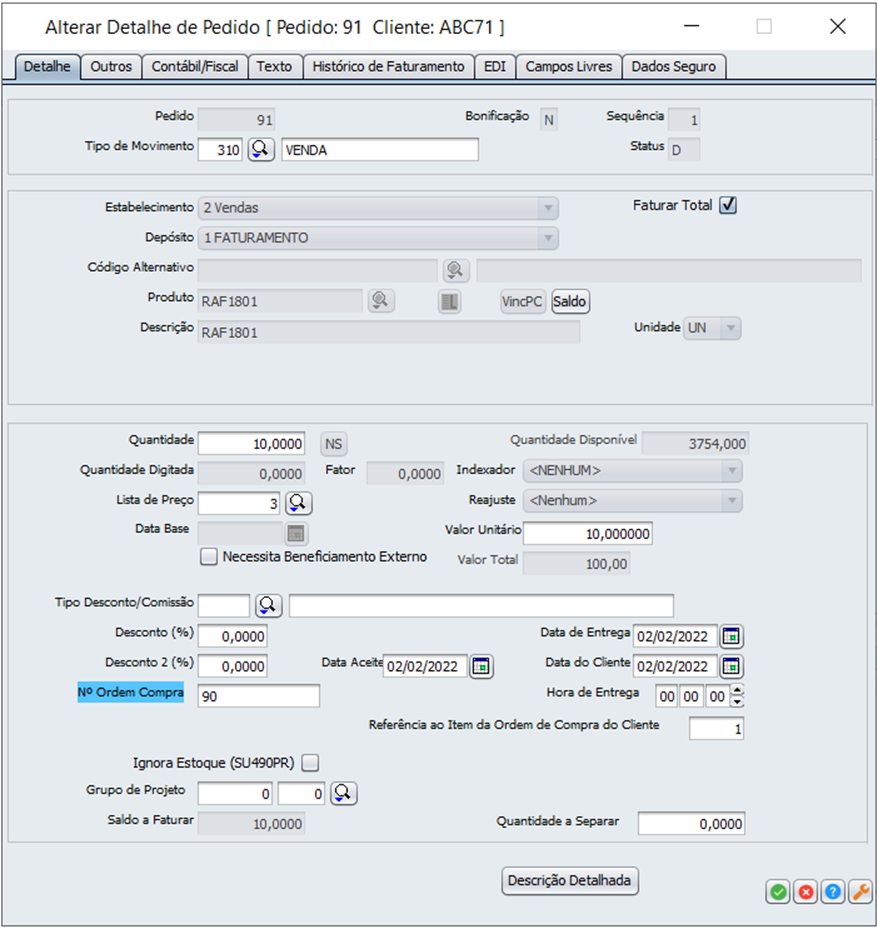The height and width of the screenshot is (929, 878).
Task: Click the NS button beside Quantidade
Action: pos(334,444)
